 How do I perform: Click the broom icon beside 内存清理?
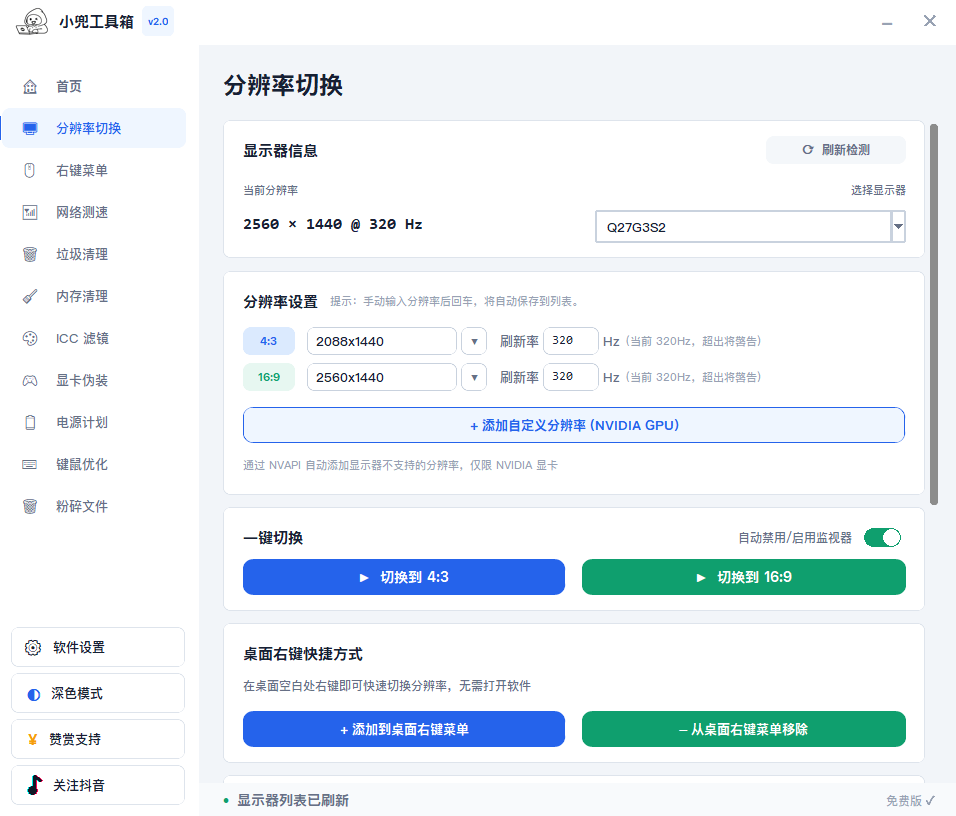(30, 296)
